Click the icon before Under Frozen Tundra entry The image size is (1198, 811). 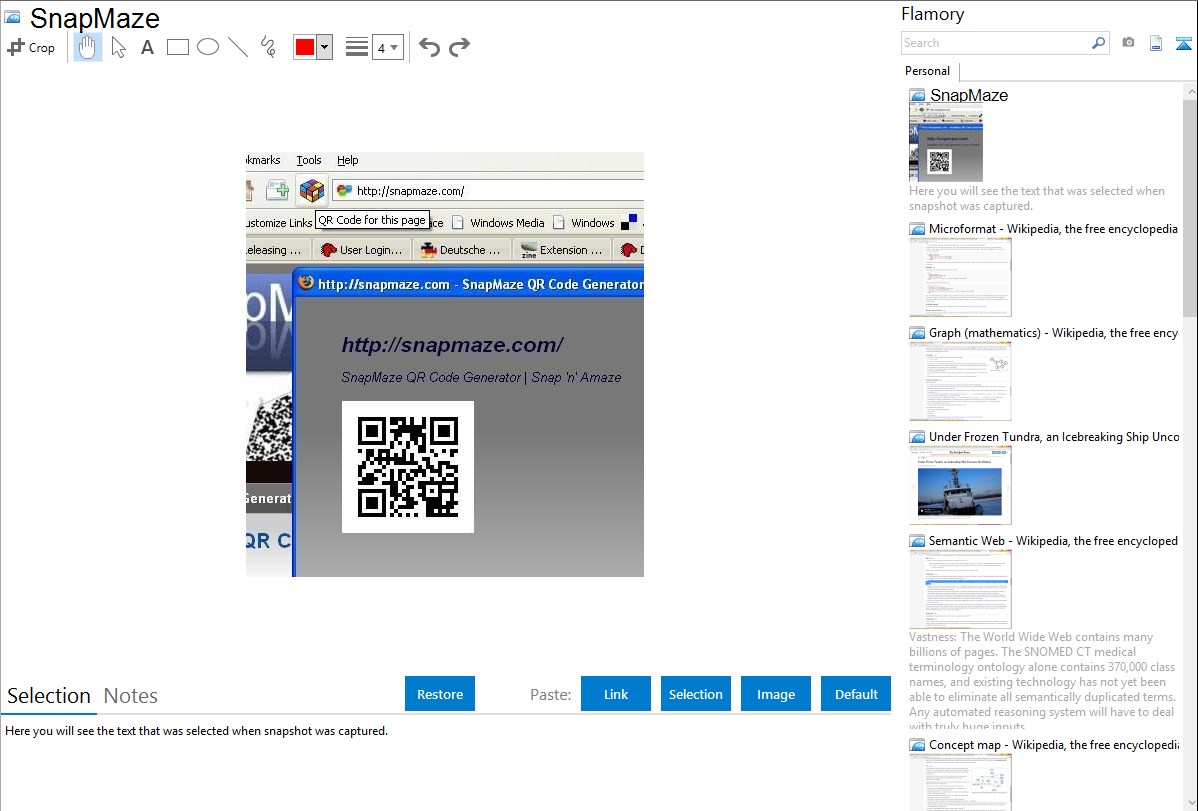(917, 437)
